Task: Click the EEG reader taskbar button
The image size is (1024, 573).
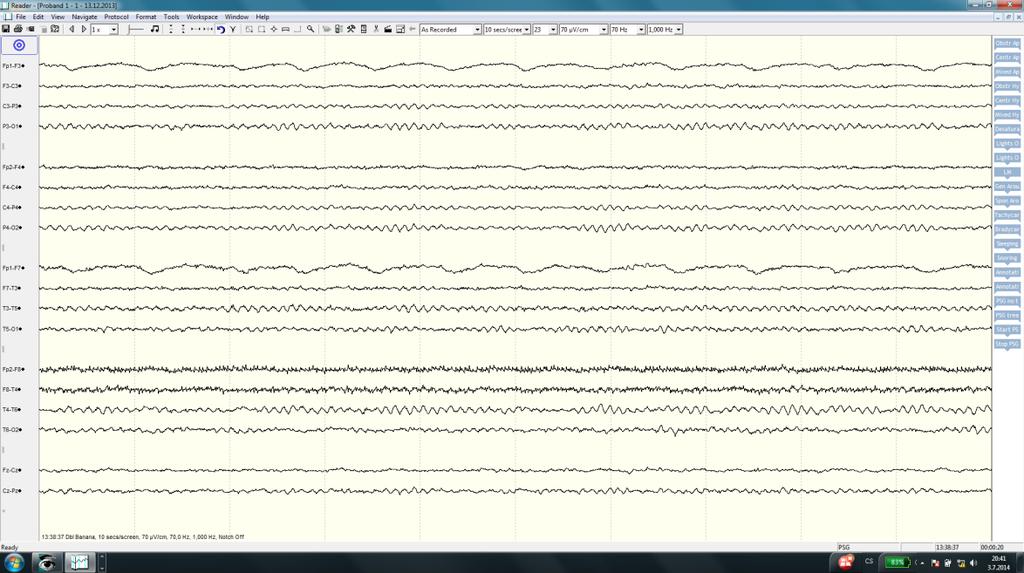Action: [80, 562]
